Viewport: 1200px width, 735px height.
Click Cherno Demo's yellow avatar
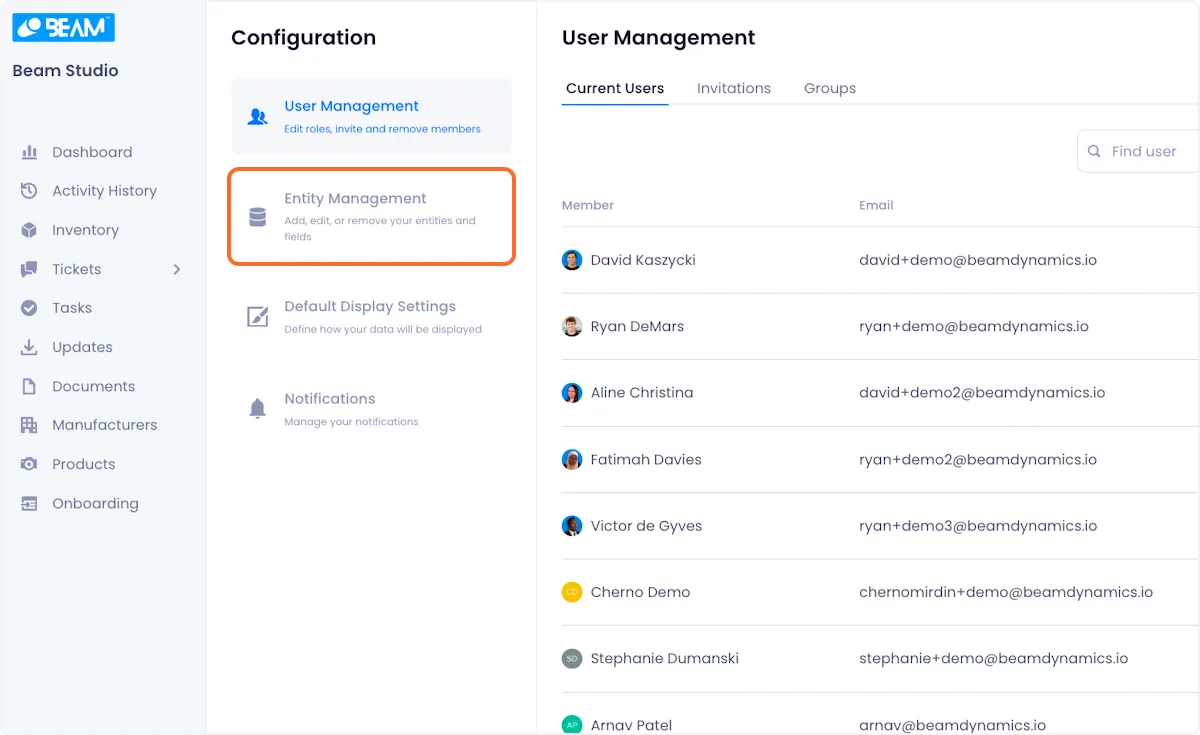572,592
